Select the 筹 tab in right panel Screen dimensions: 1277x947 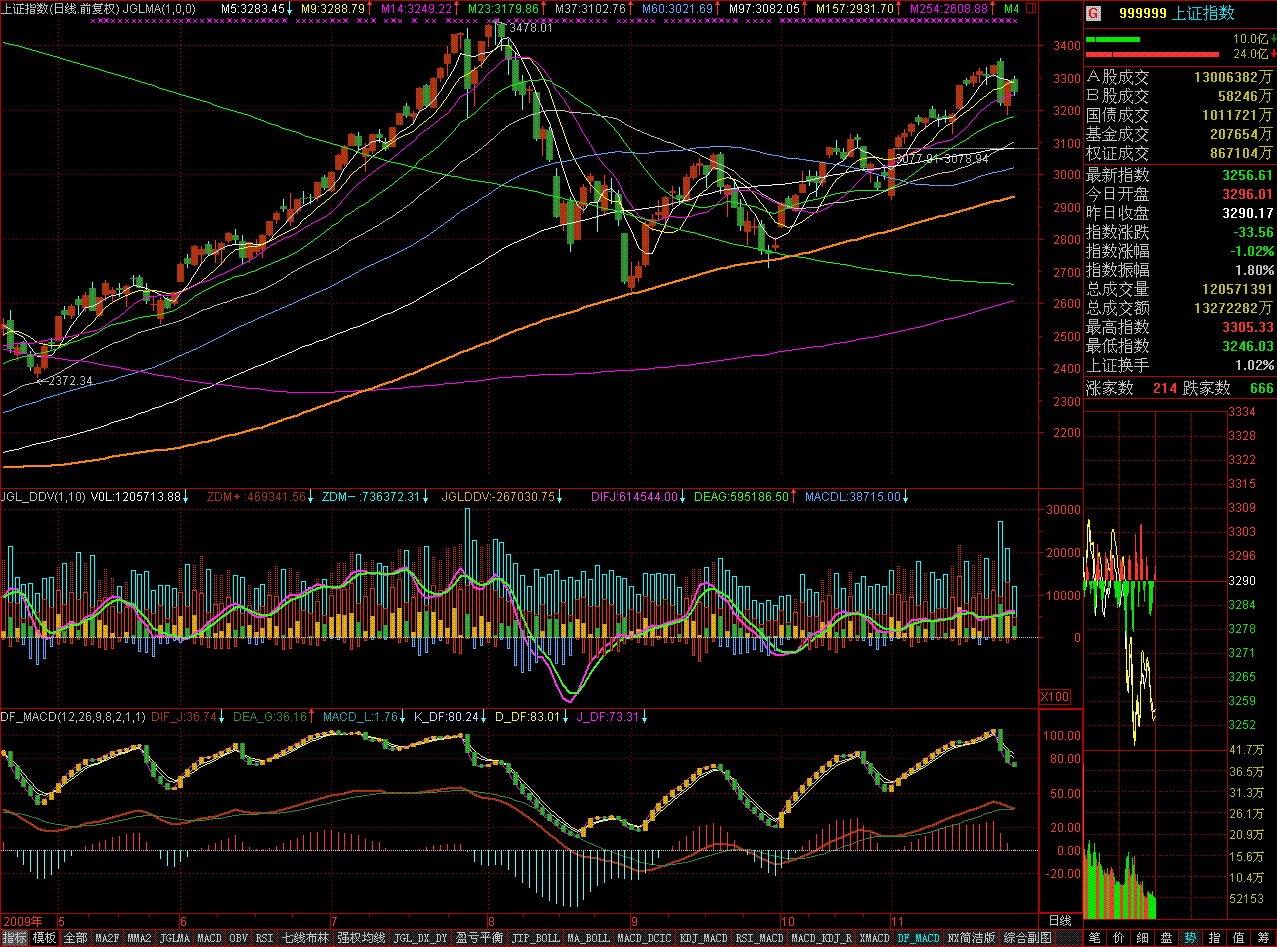(1264, 938)
